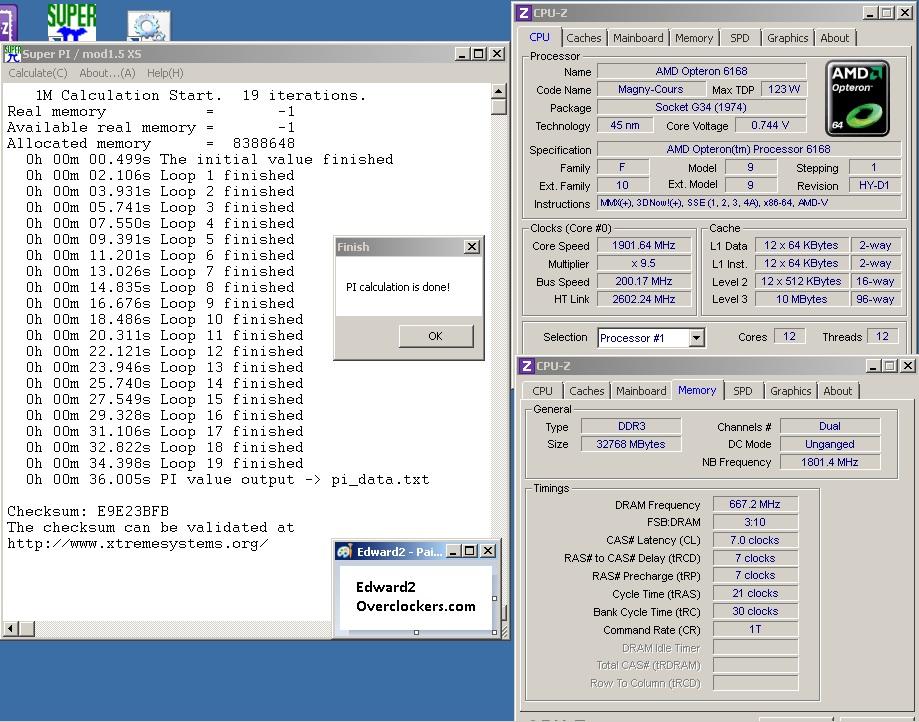This screenshot has width=919, height=722.
Task: Select CPU tab in top CPU-Z window
Action: (x=539, y=37)
